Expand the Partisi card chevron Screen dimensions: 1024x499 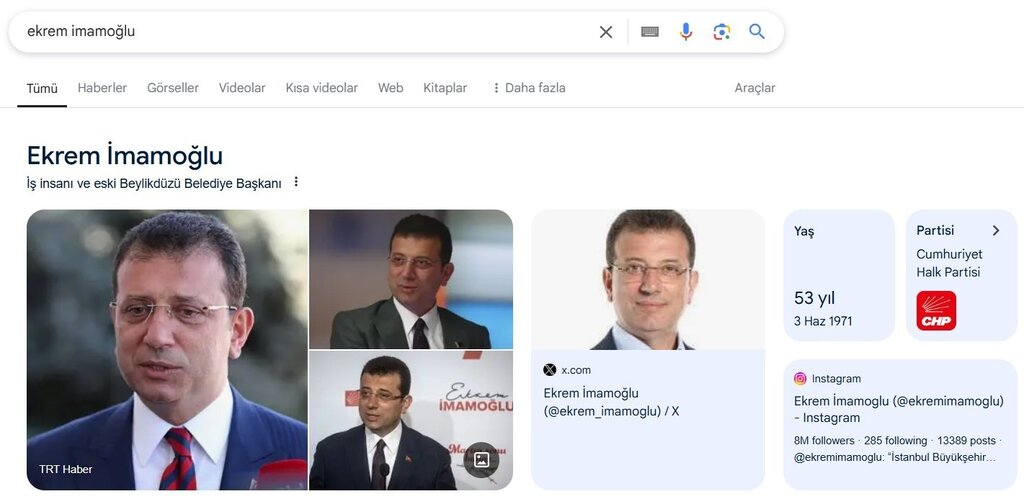pyautogui.click(x=996, y=231)
